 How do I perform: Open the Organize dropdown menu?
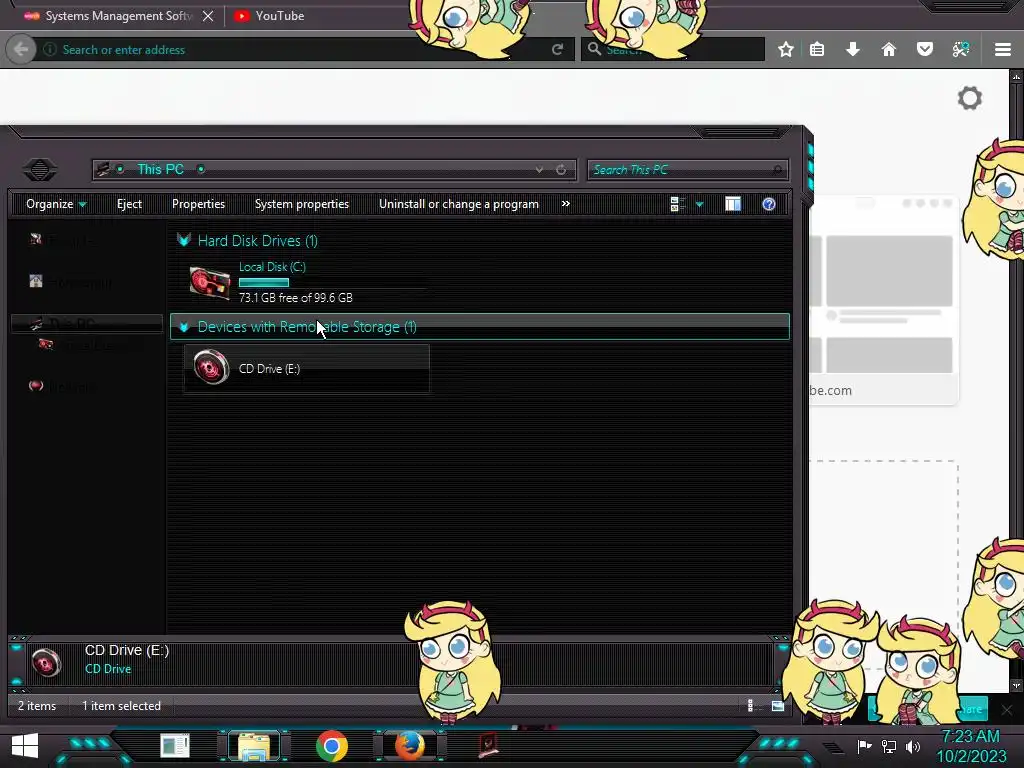tap(56, 204)
